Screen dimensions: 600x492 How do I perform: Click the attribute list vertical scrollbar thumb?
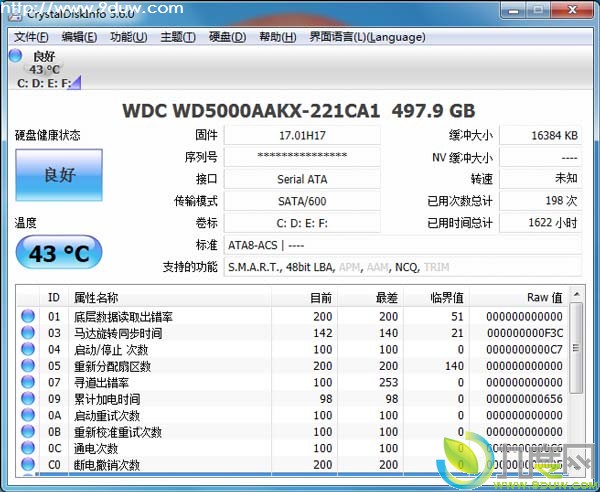[x=576, y=348]
